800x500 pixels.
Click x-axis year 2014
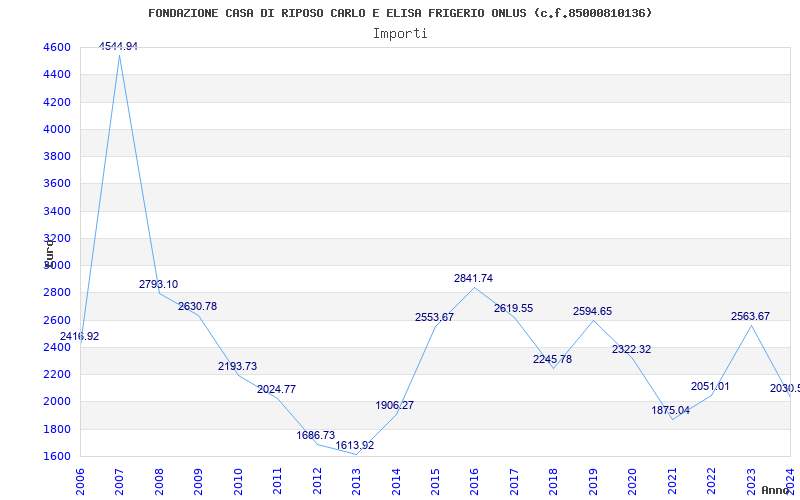click(x=395, y=482)
